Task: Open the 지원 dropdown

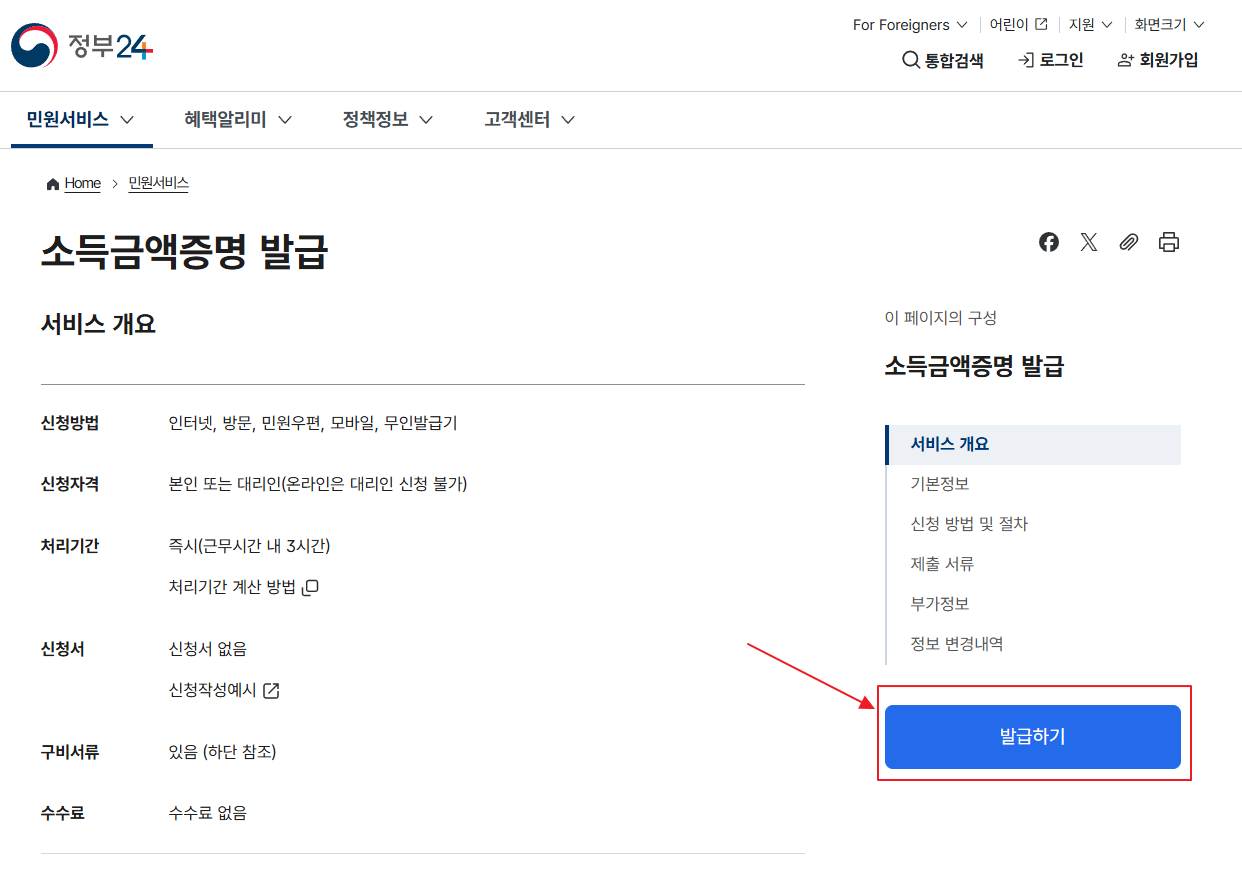Action: (x=1089, y=24)
